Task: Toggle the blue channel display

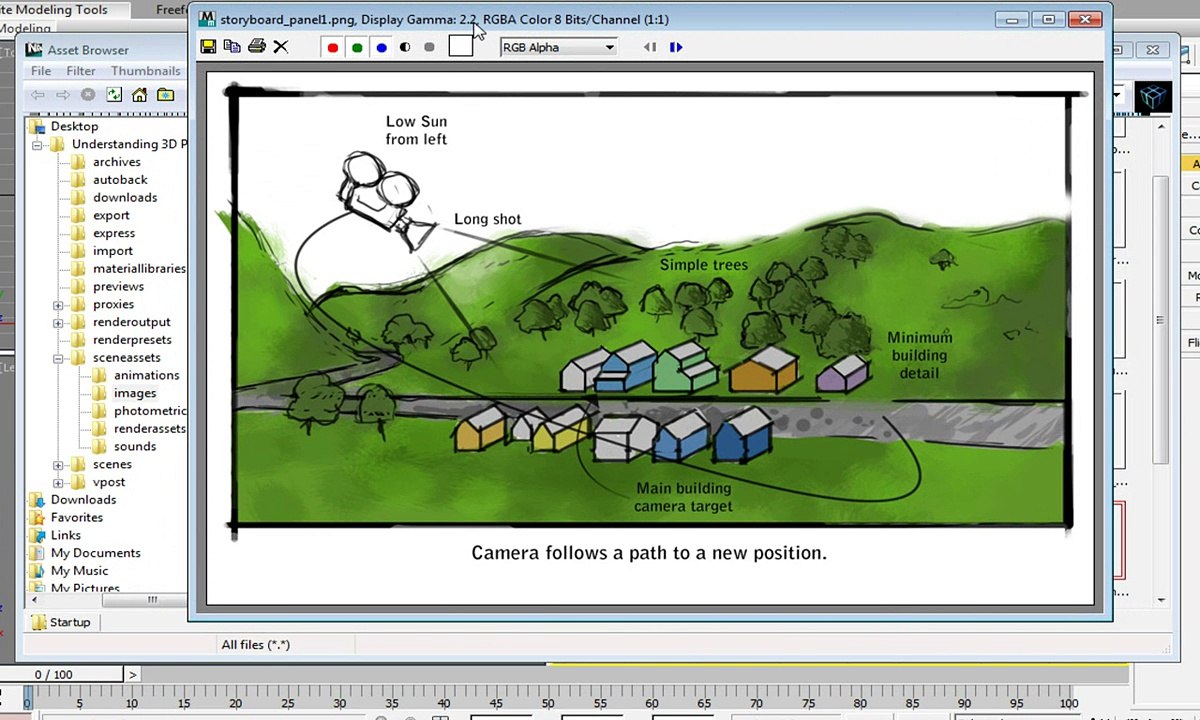Action: coord(381,47)
